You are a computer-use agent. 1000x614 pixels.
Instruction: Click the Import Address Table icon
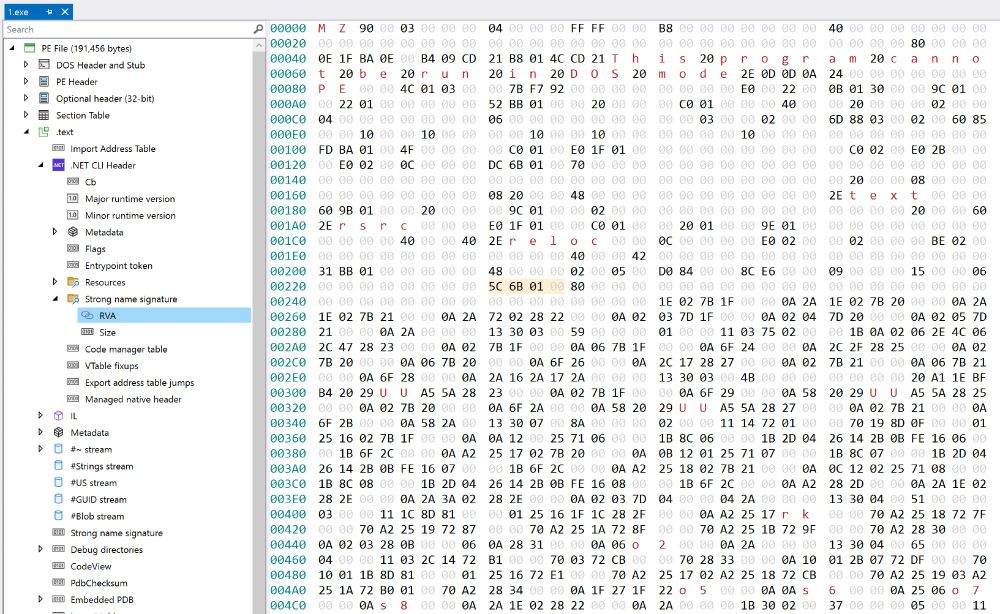[59, 149]
